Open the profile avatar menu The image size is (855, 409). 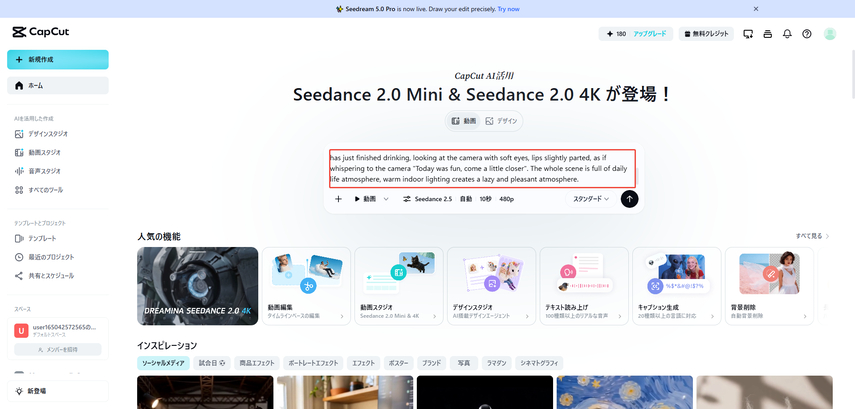point(829,34)
